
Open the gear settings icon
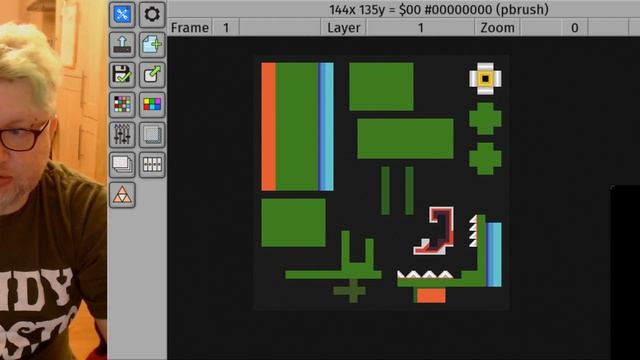click(152, 15)
